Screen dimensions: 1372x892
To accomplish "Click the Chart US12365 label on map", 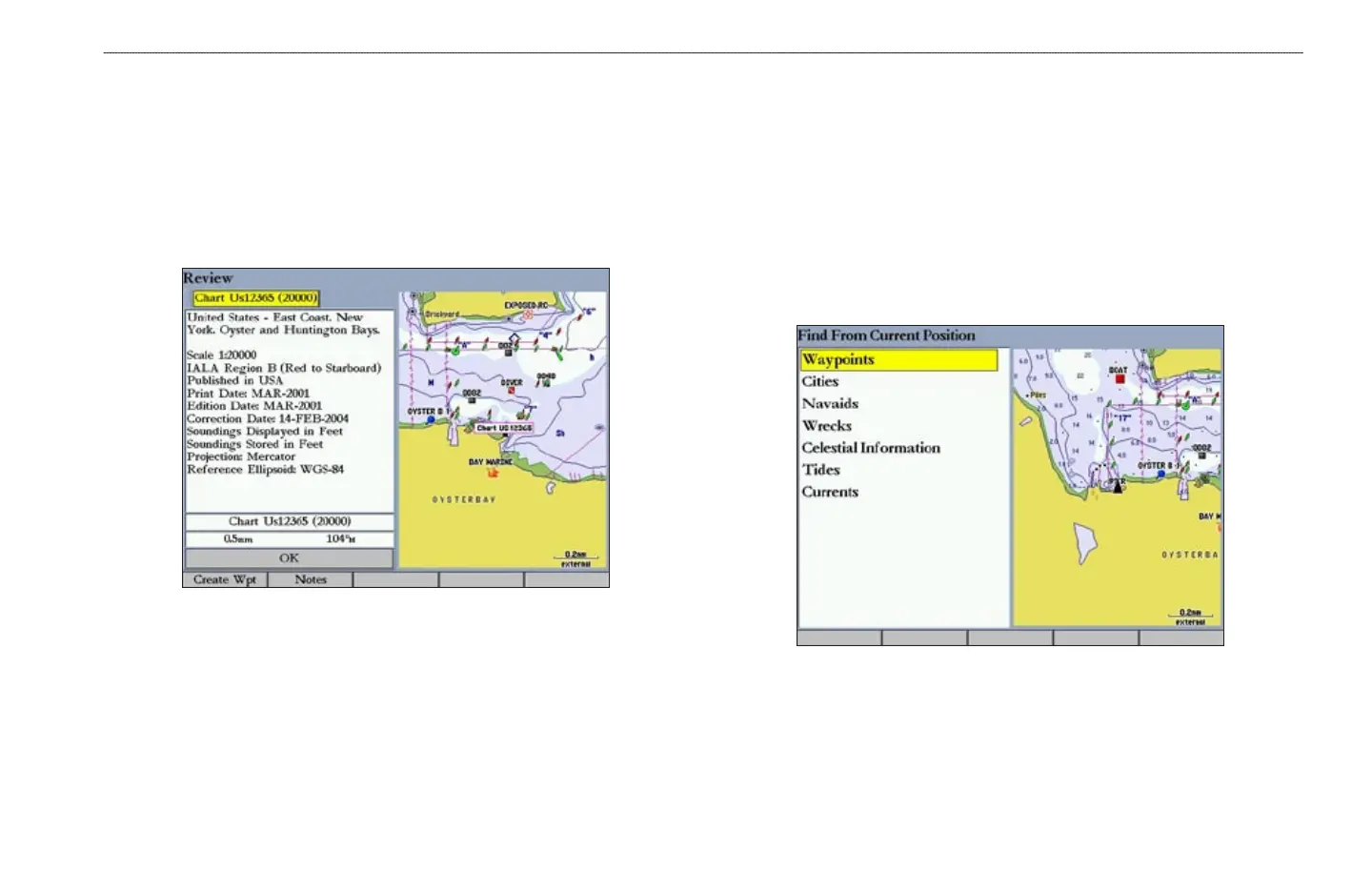I will click(x=504, y=429).
